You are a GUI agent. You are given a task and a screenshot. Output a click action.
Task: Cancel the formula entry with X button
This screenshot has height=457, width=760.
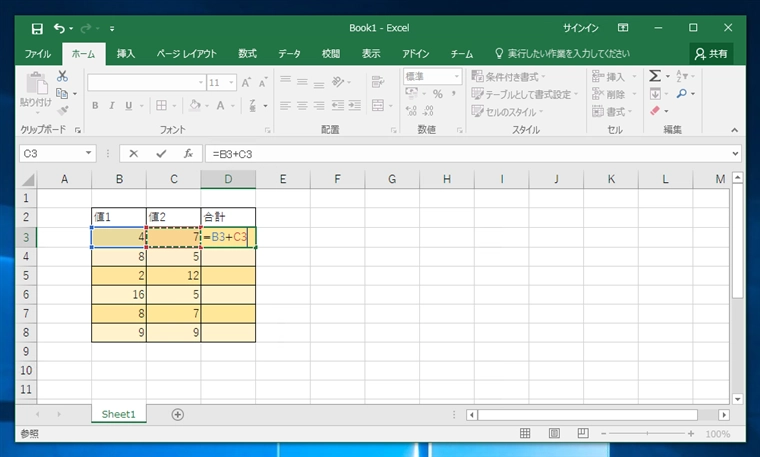click(x=134, y=154)
